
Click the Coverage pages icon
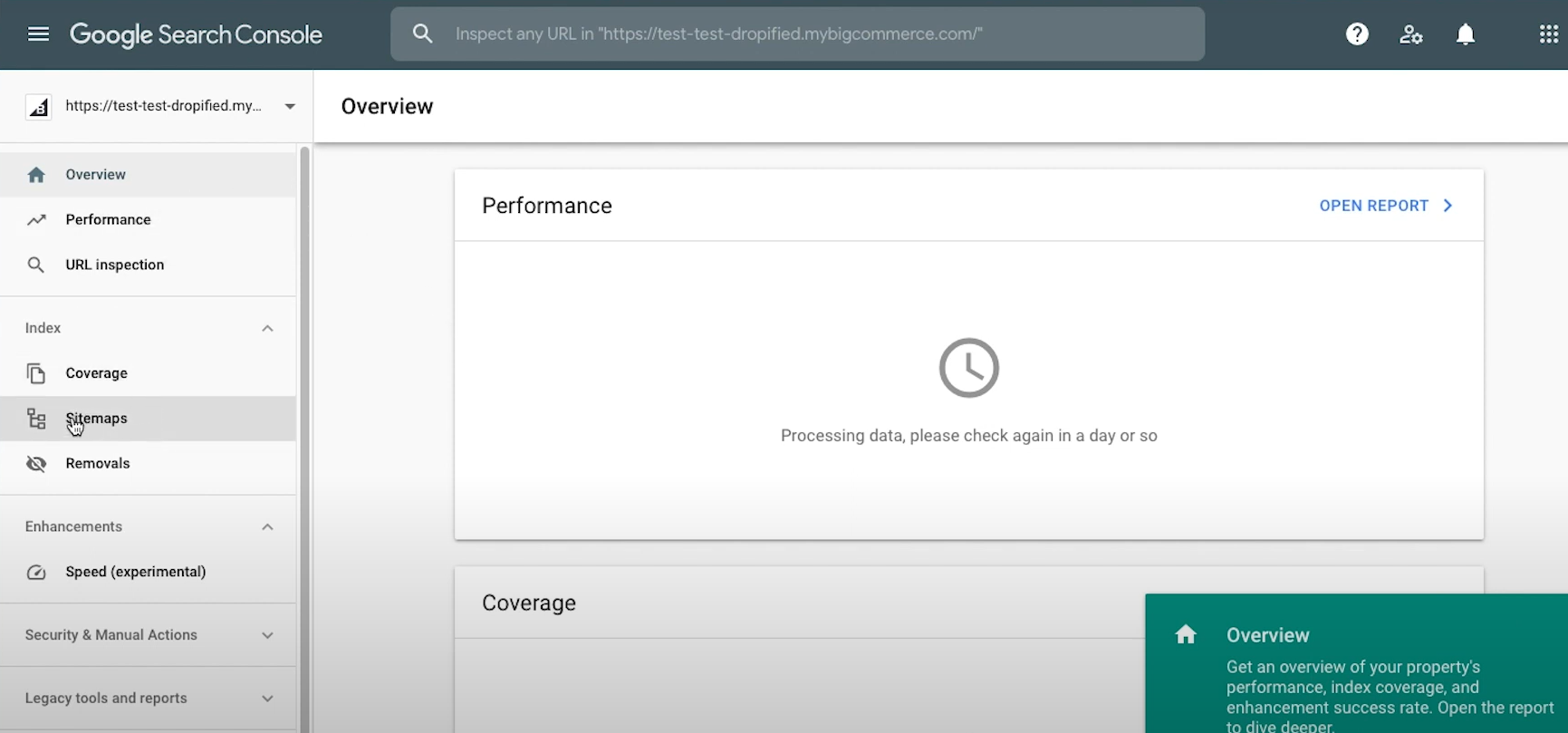tap(36, 373)
